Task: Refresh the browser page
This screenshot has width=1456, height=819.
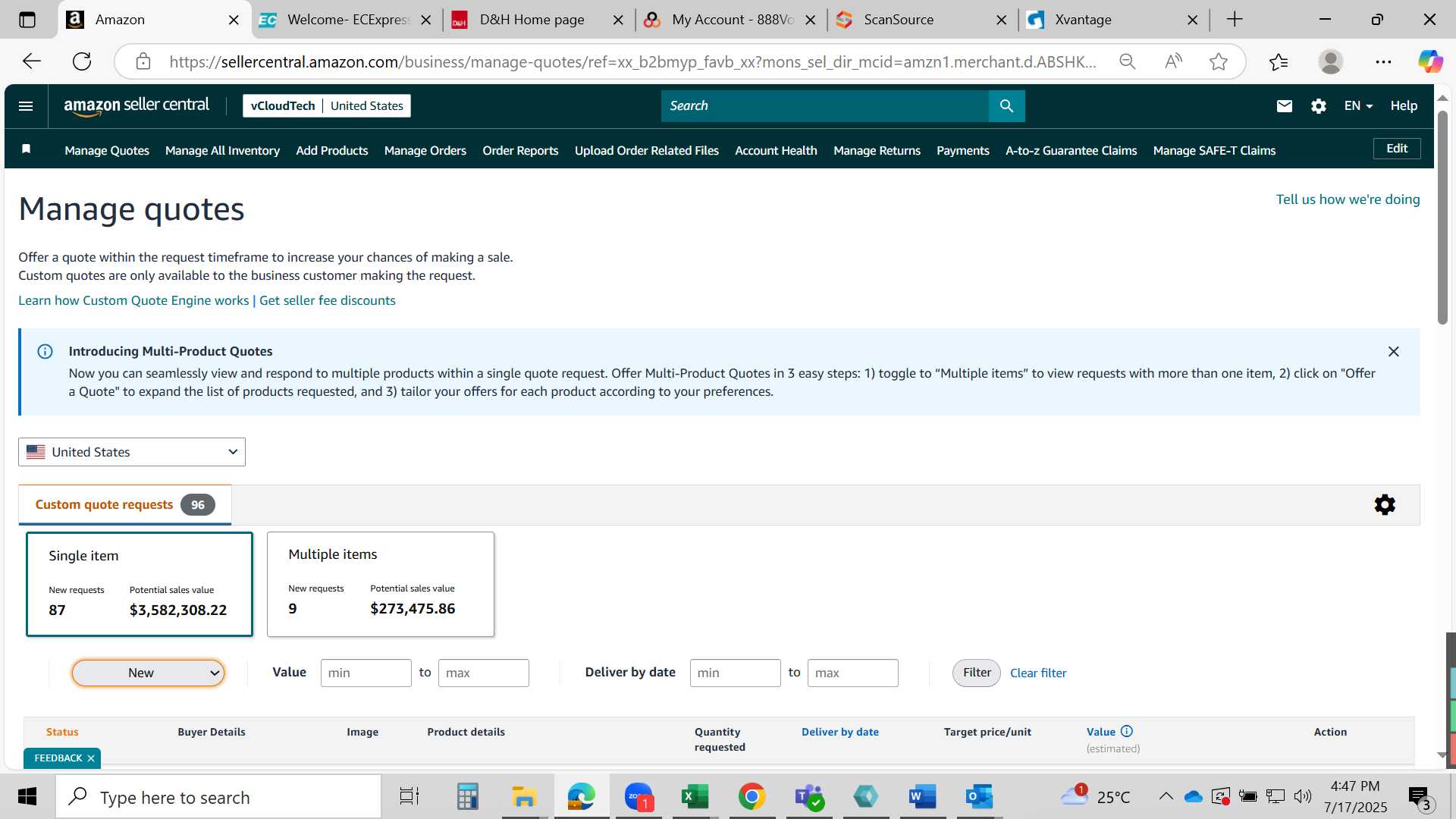Action: [82, 61]
